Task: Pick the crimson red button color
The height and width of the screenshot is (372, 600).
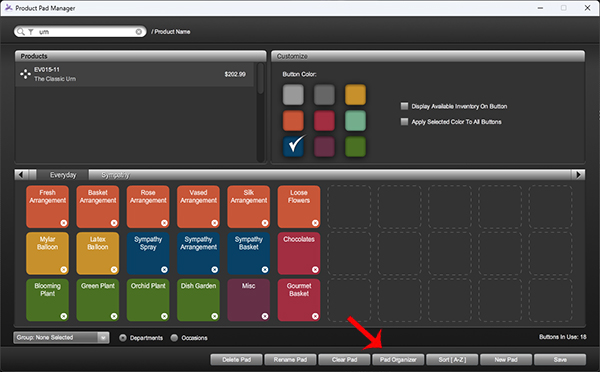Action: click(324, 121)
